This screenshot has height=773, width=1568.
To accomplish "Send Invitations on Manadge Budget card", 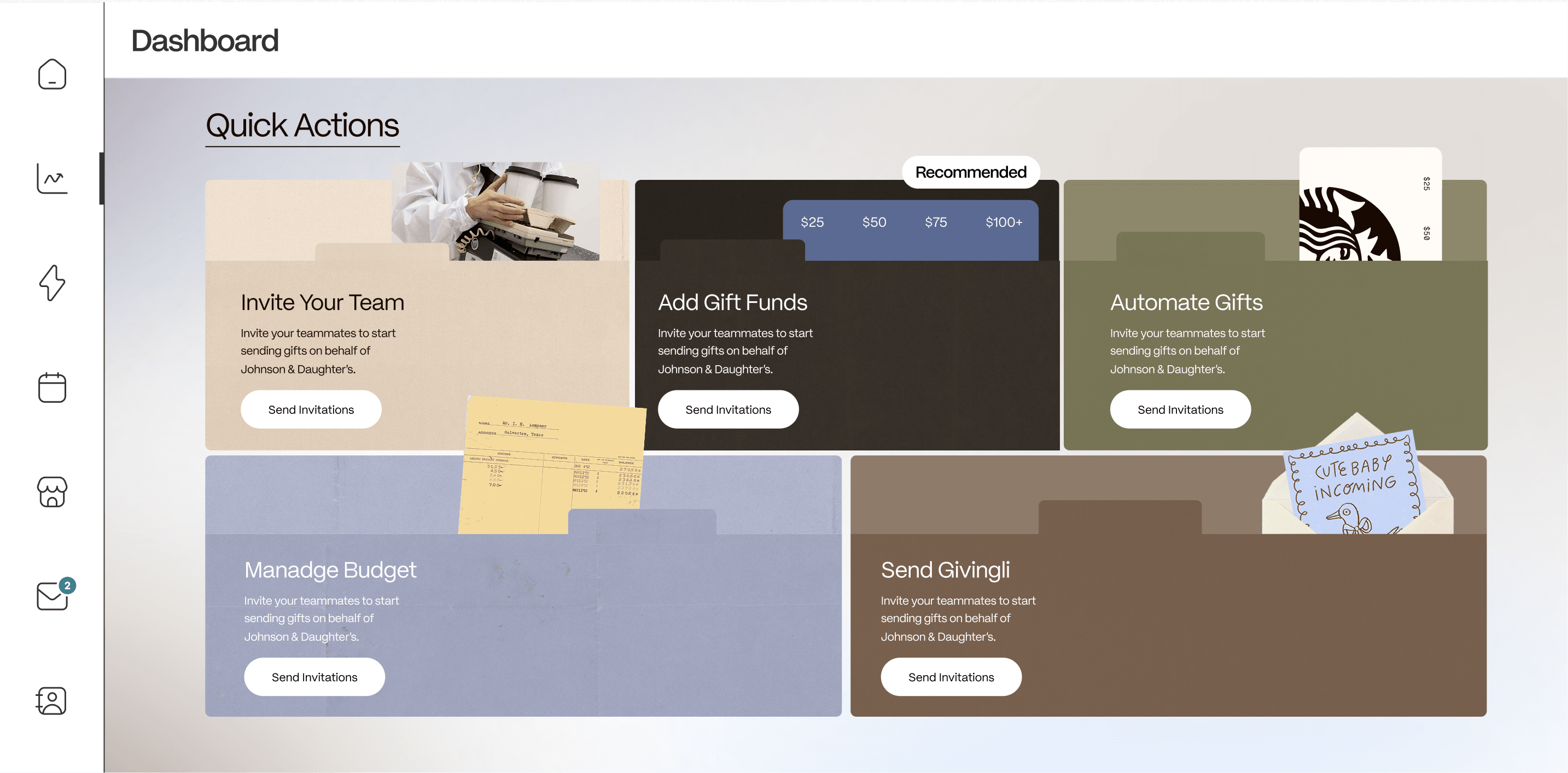I will click(x=314, y=677).
